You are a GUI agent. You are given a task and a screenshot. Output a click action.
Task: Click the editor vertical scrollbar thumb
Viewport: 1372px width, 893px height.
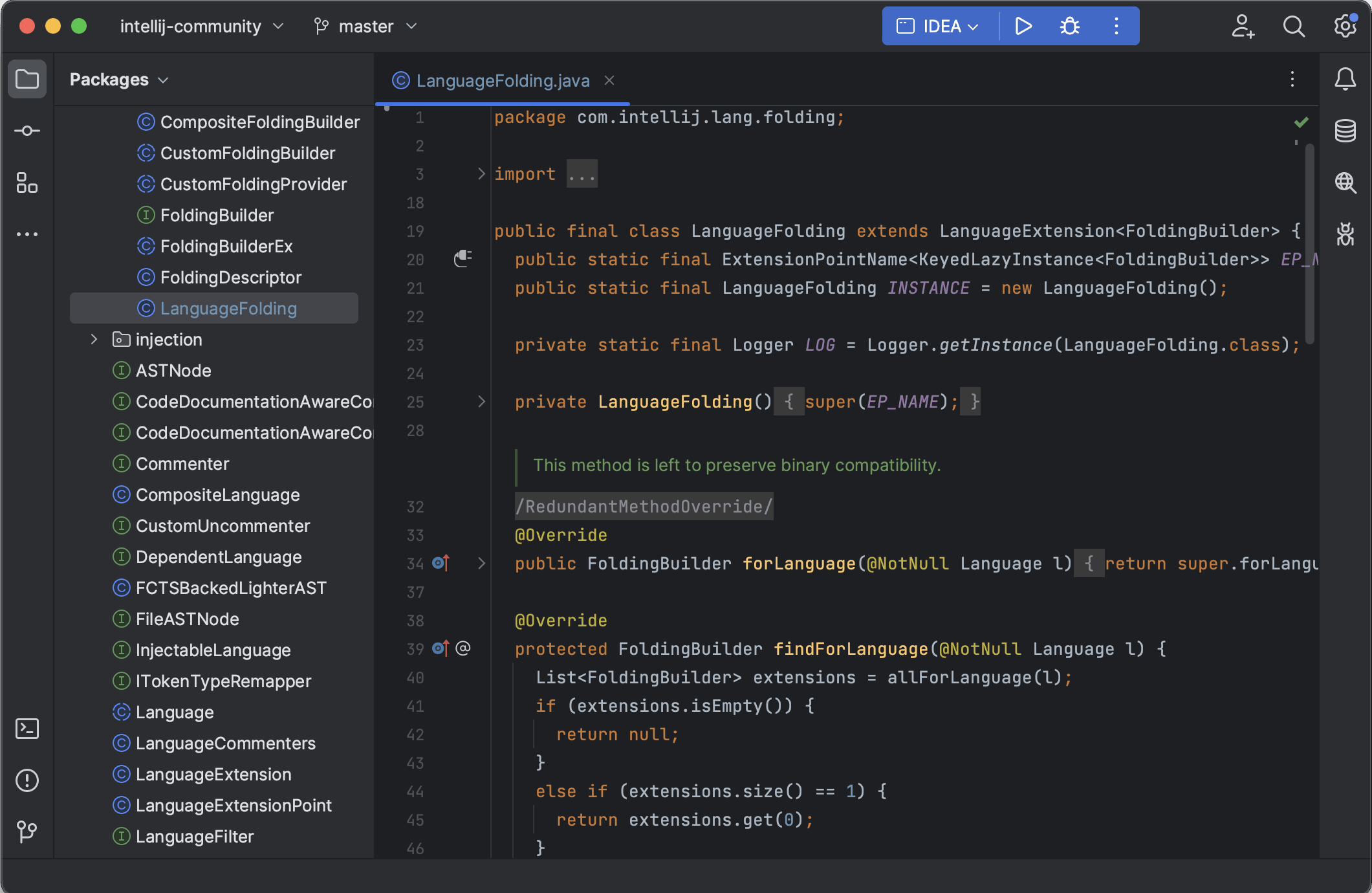click(1310, 243)
